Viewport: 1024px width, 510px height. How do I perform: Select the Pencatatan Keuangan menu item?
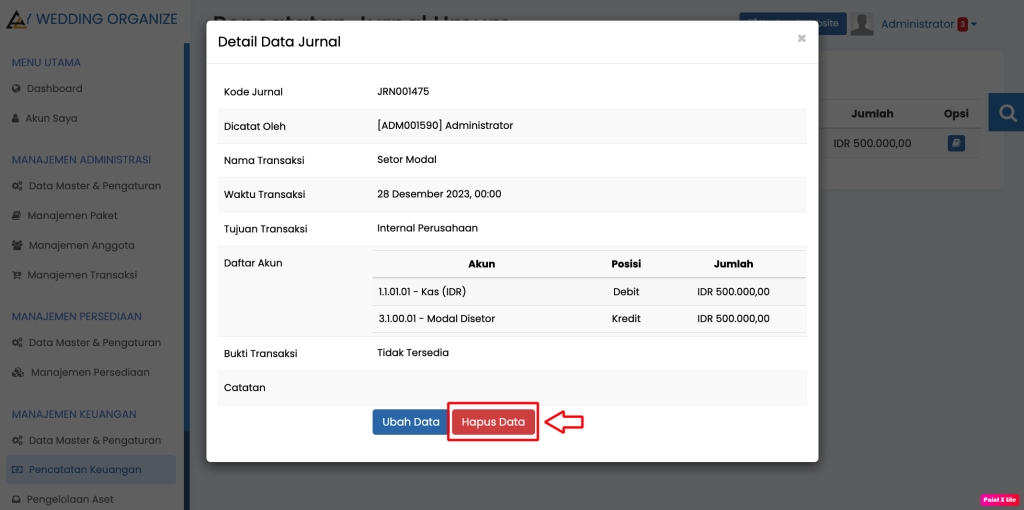(91, 470)
